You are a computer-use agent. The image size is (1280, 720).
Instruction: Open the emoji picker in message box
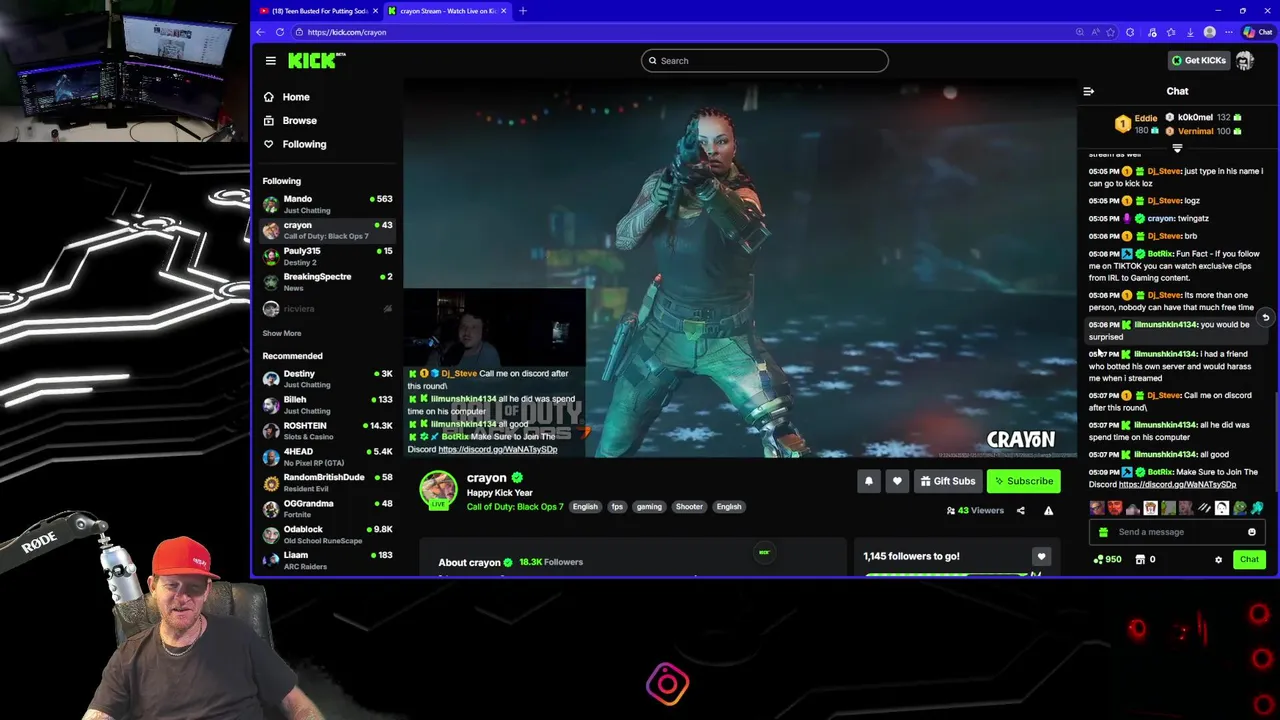(1252, 532)
